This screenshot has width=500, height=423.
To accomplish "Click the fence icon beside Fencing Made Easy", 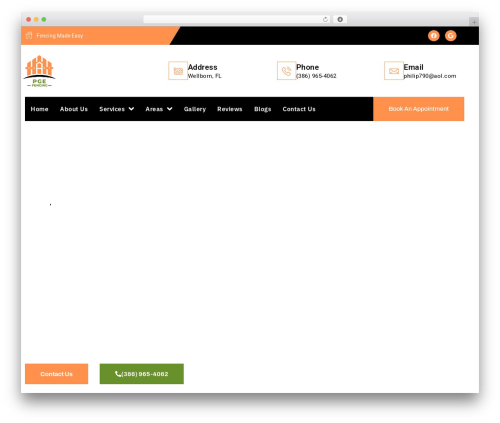I will click(x=29, y=35).
